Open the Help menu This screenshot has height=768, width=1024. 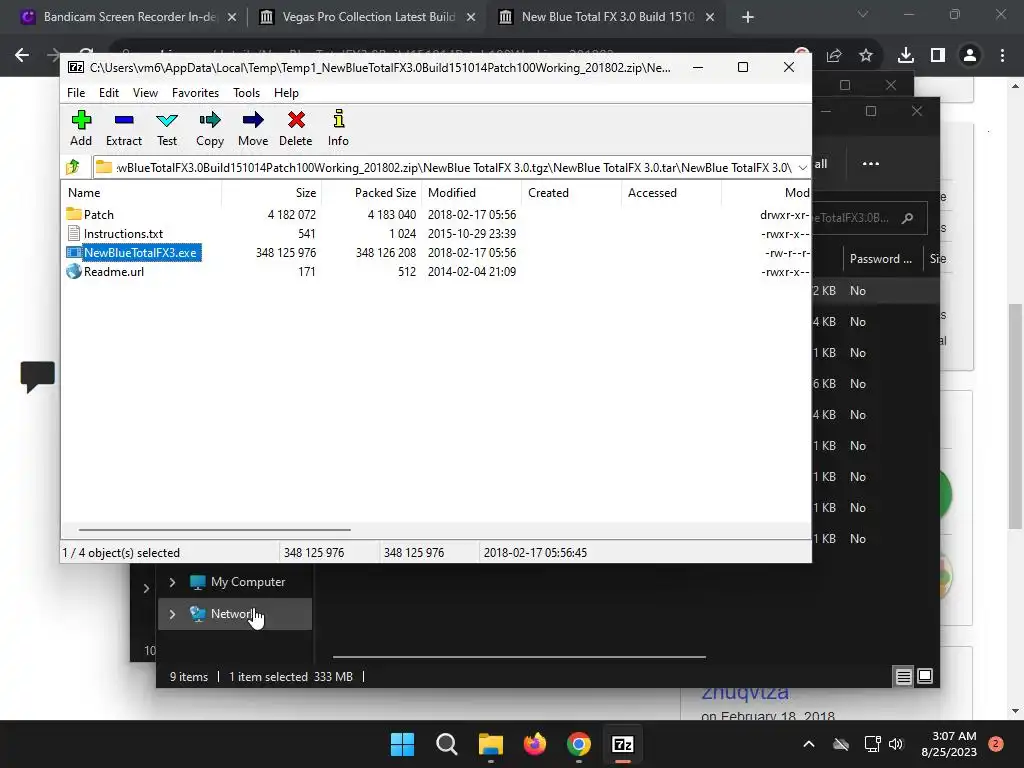286,93
